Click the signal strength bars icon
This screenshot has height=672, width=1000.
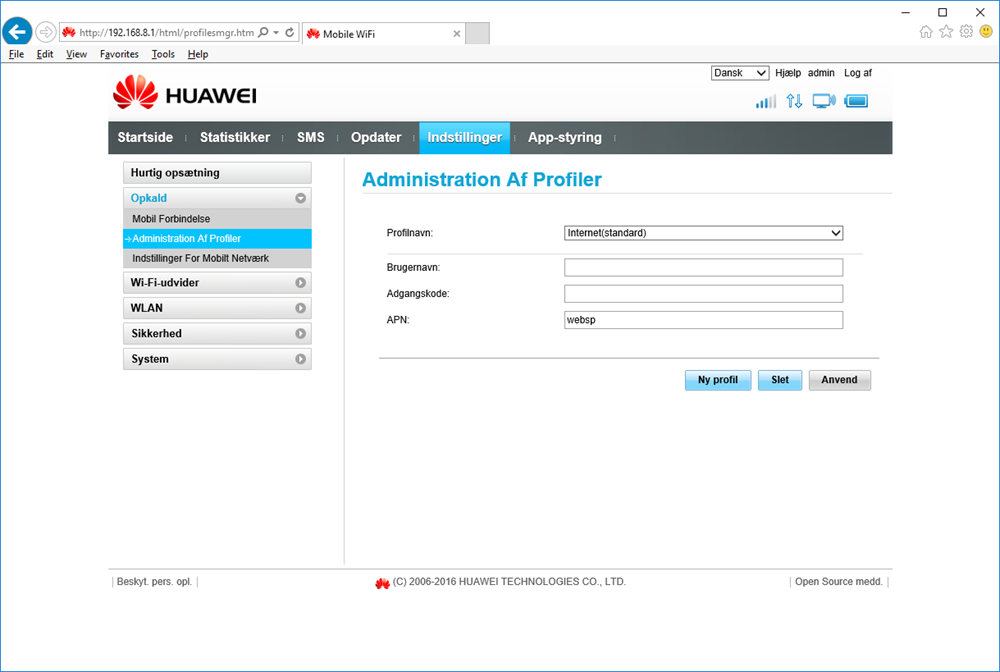(x=766, y=101)
